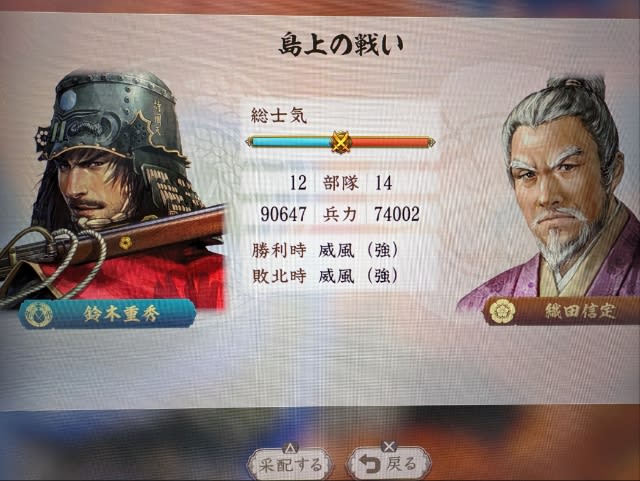The width and height of the screenshot is (640, 481).
Task: Click the X button icon above 戻る
Action: [389, 446]
